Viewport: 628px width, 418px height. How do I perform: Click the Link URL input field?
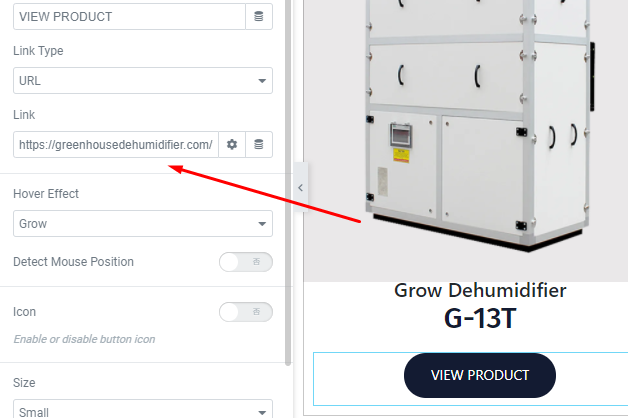(116, 145)
